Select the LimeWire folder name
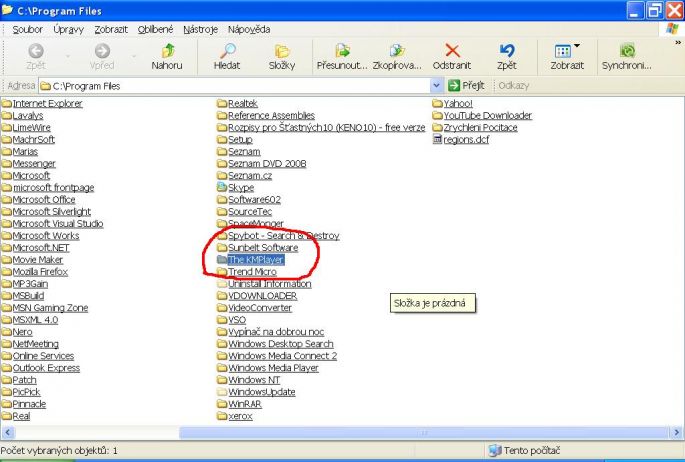Screen dimensions: 685x462 tap(31, 128)
